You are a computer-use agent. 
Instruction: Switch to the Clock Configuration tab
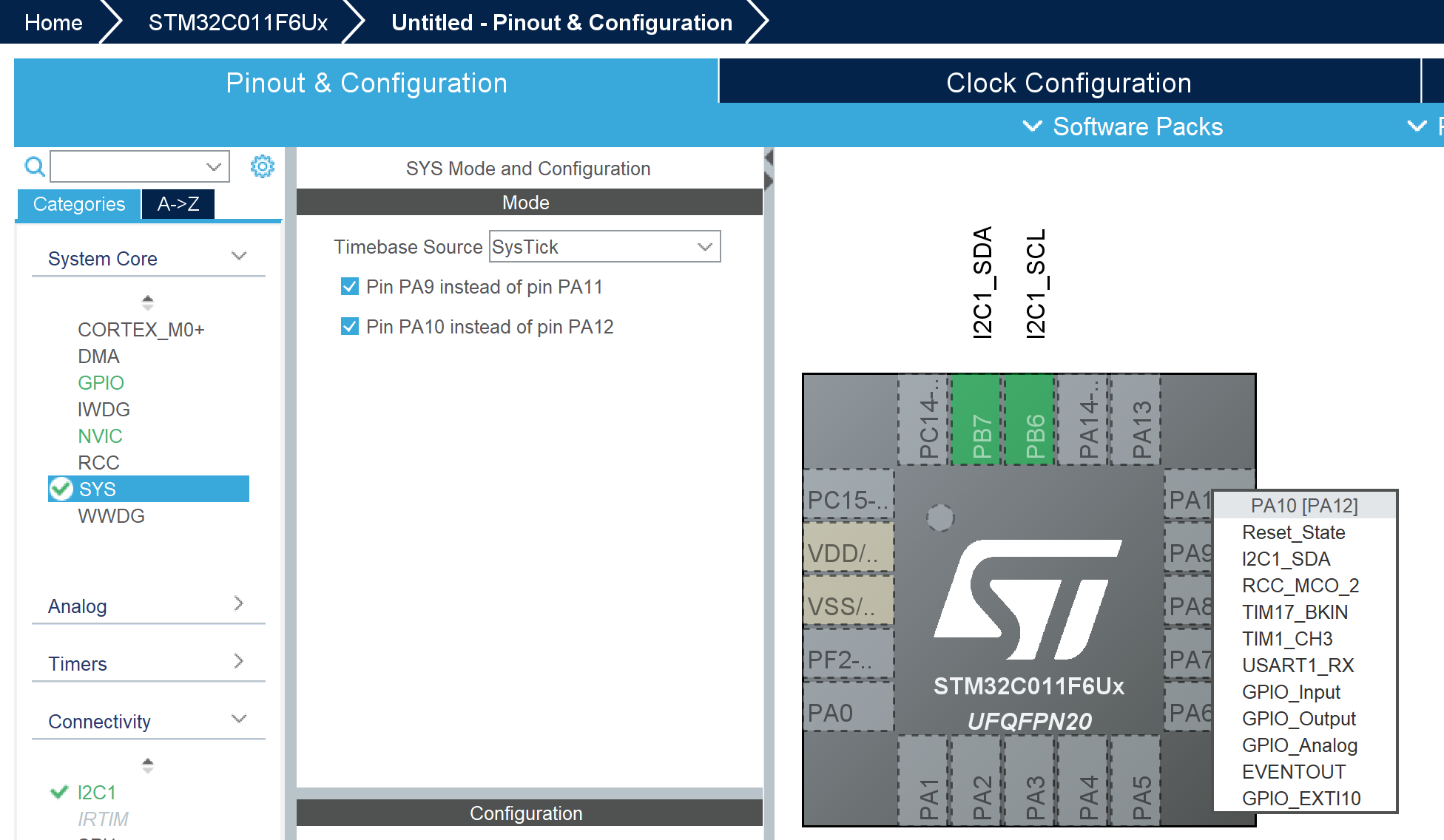click(x=1067, y=82)
